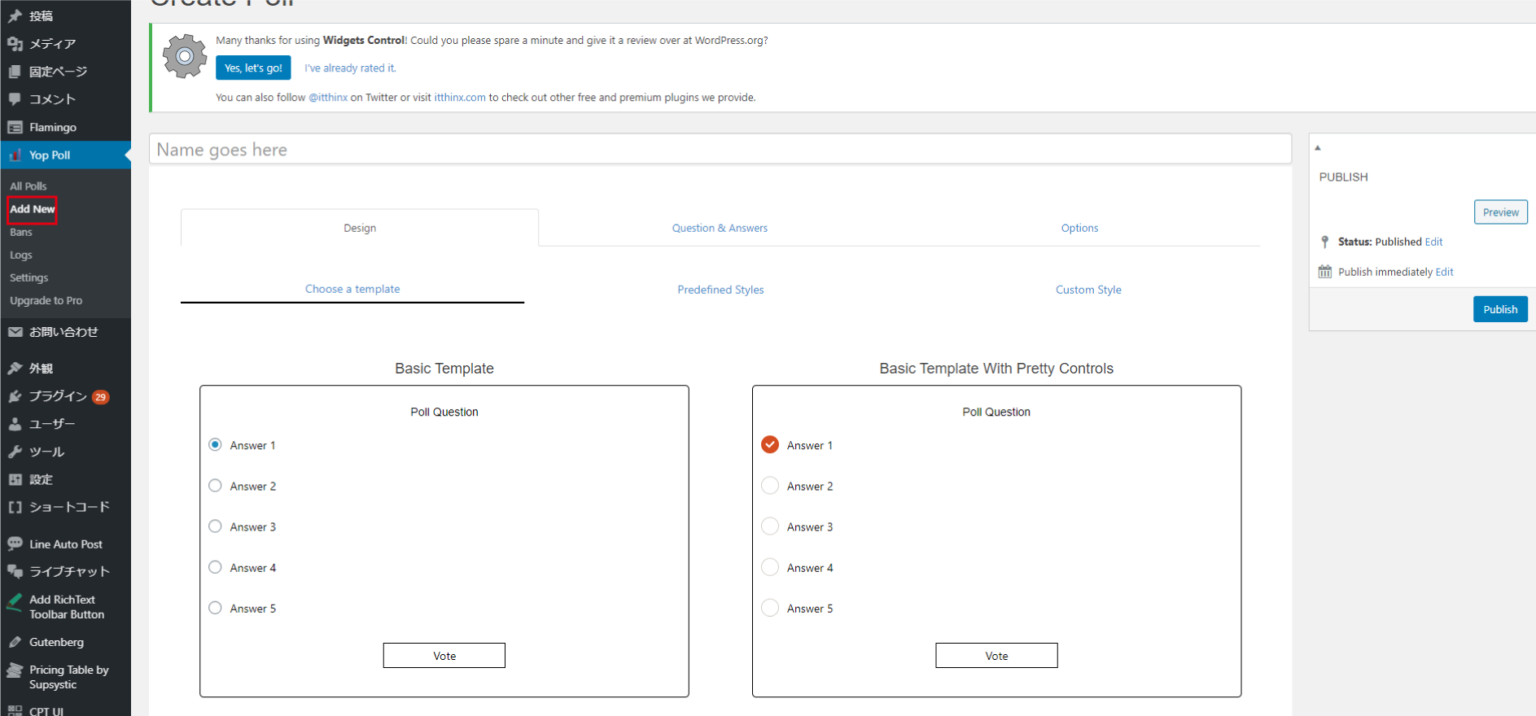Click the Line Auto Post chat icon
Viewport: 1536px width, 716px height.
pyautogui.click(x=15, y=544)
